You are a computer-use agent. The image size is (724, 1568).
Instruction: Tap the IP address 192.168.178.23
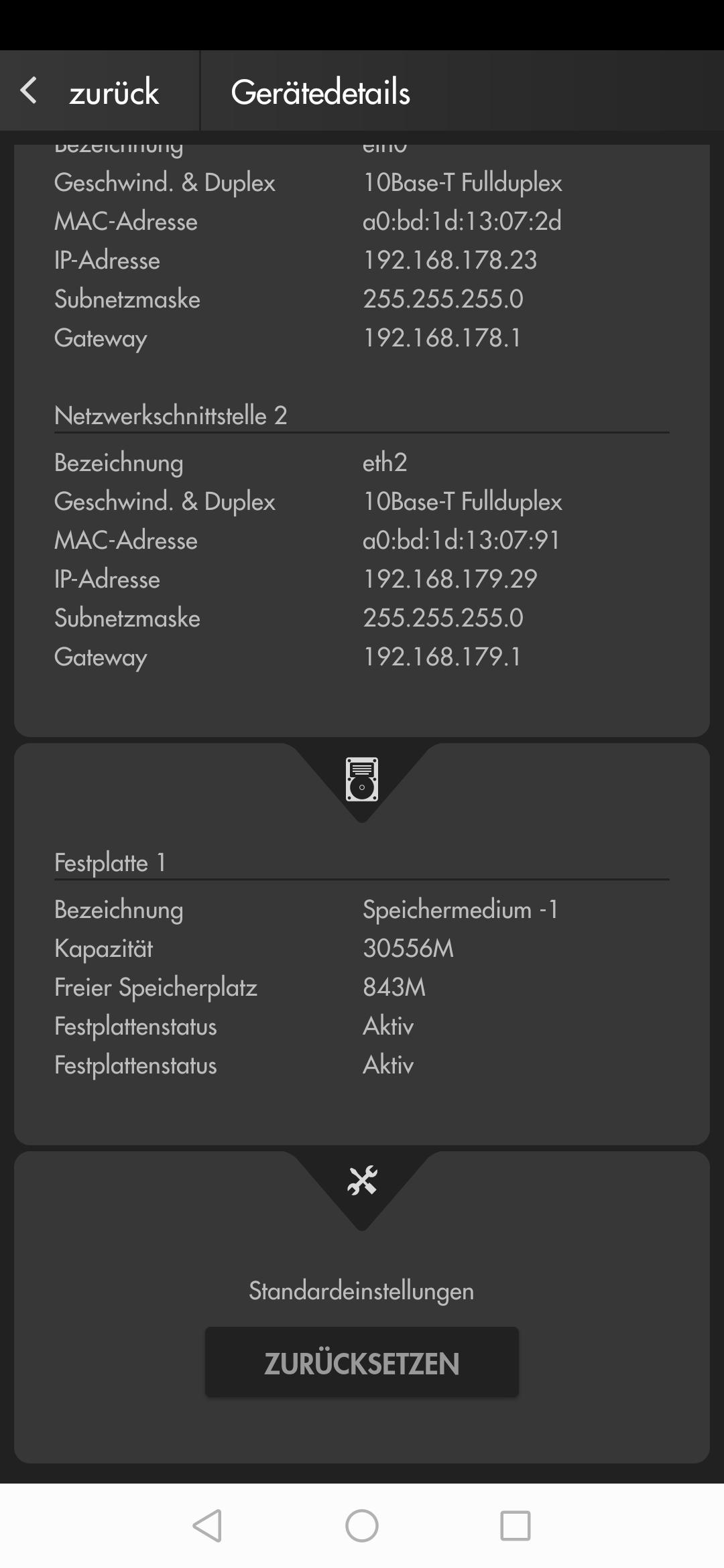tap(450, 260)
